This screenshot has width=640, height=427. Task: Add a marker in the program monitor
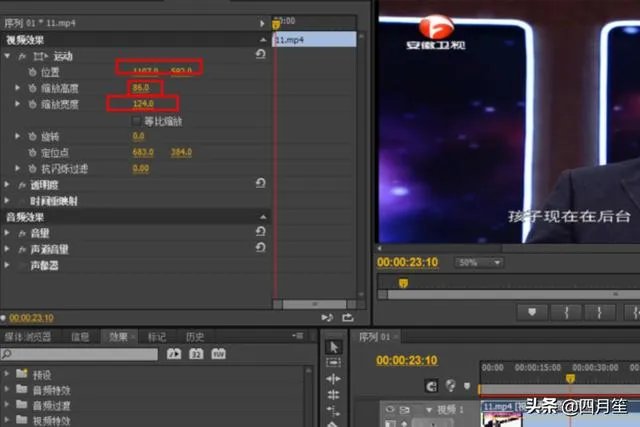(532, 312)
